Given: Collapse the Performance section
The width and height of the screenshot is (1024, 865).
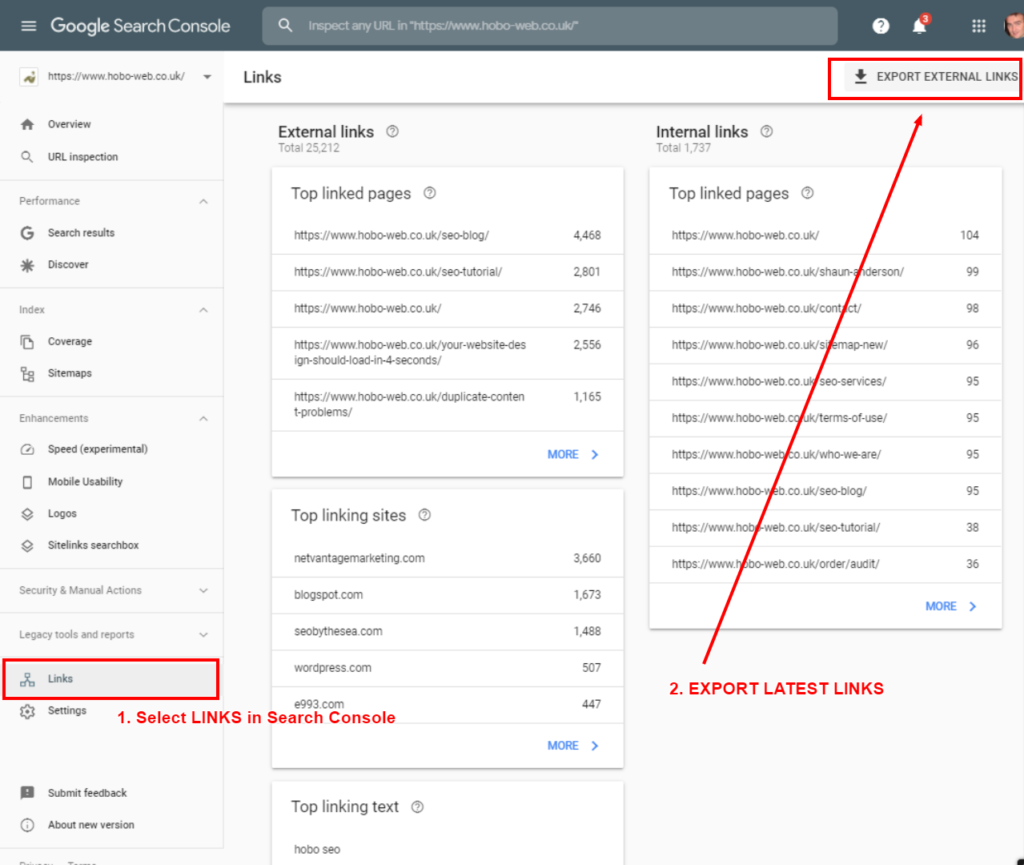Looking at the screenshot, I should pos(204,201).
